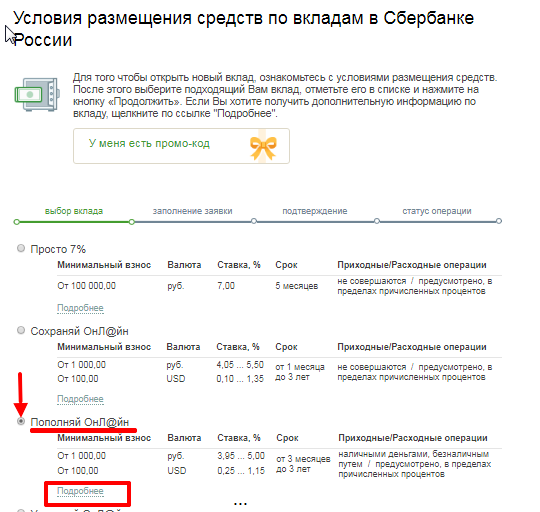
Task: Click the final progress circle marker at the line end
Action: click(499, 221)
